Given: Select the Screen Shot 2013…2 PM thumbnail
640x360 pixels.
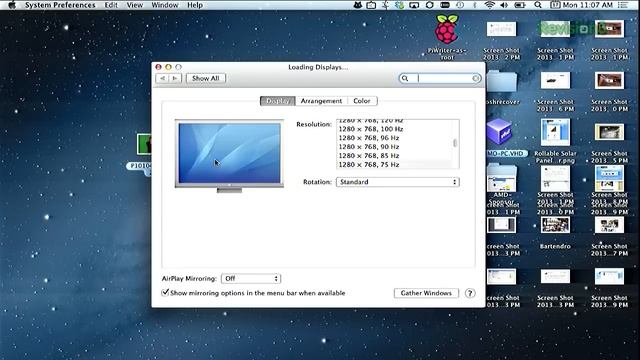Looking at the screenshot, I should pyautogui.click(x=501, y=29).
